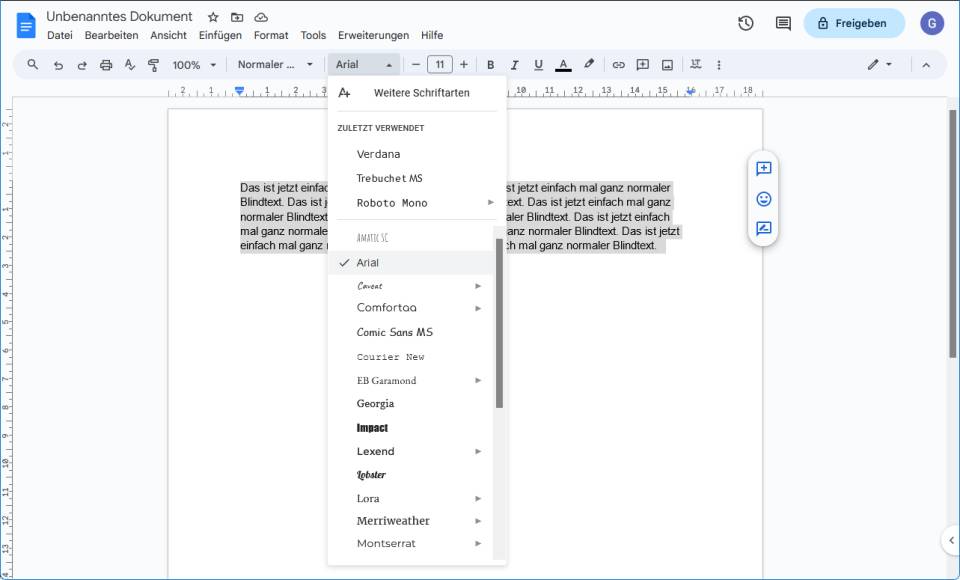This screenshot has height=580, width=960.
Task: Open version history via the clock icon
Action: coord(746,22)
